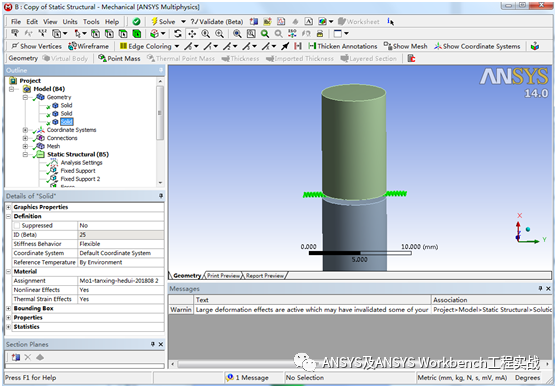Expand the Bounding Box section

tap(9, 308)
